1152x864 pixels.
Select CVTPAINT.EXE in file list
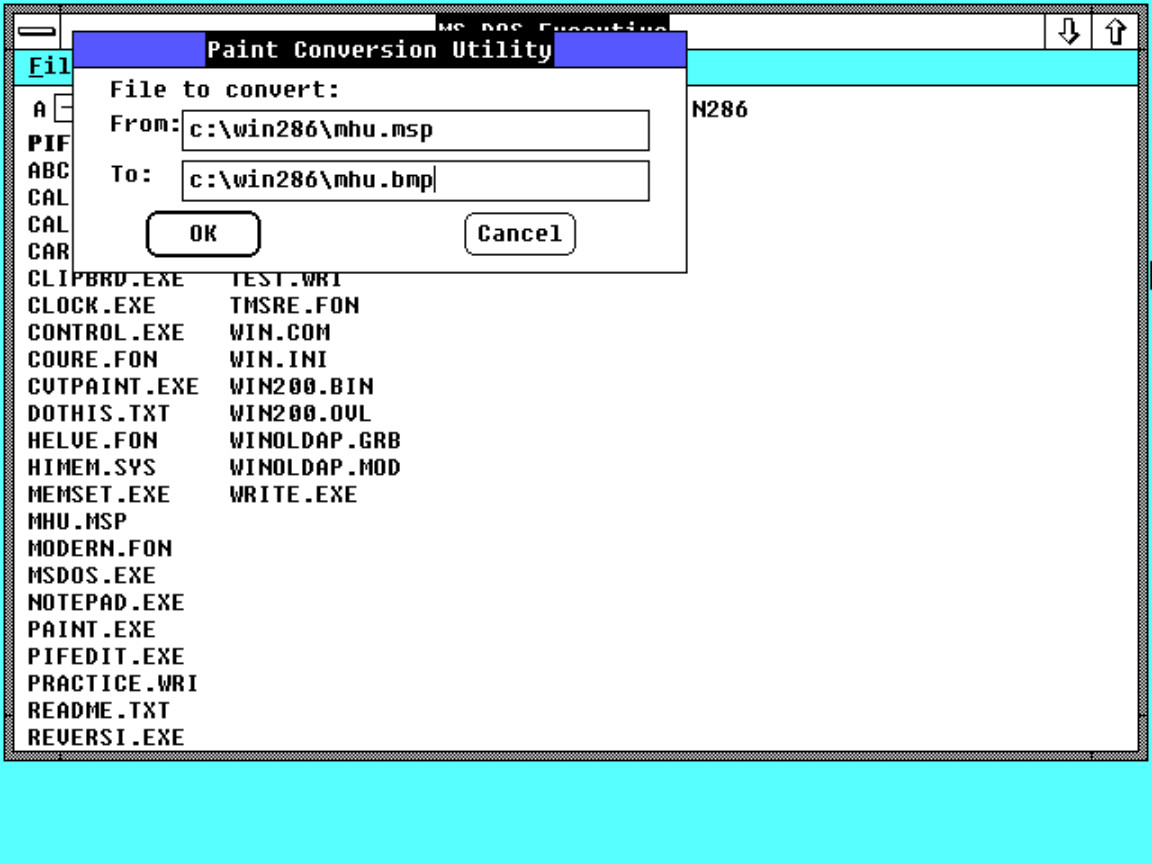click(113, 387)
